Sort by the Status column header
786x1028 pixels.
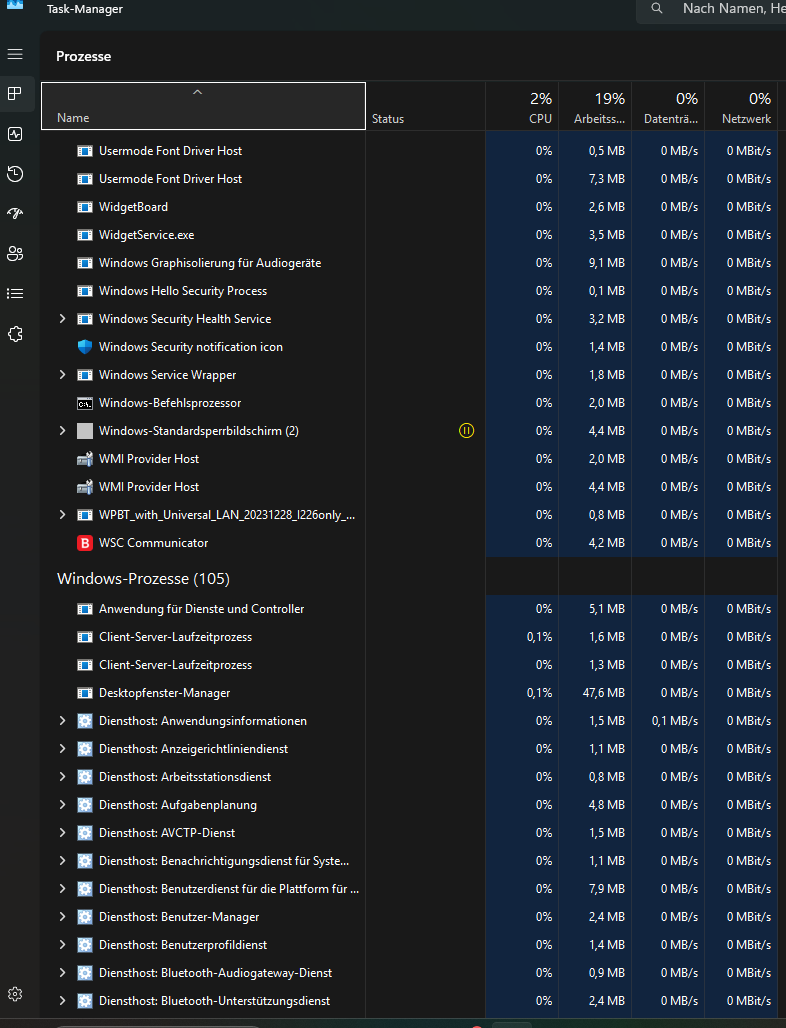[425, 106]
